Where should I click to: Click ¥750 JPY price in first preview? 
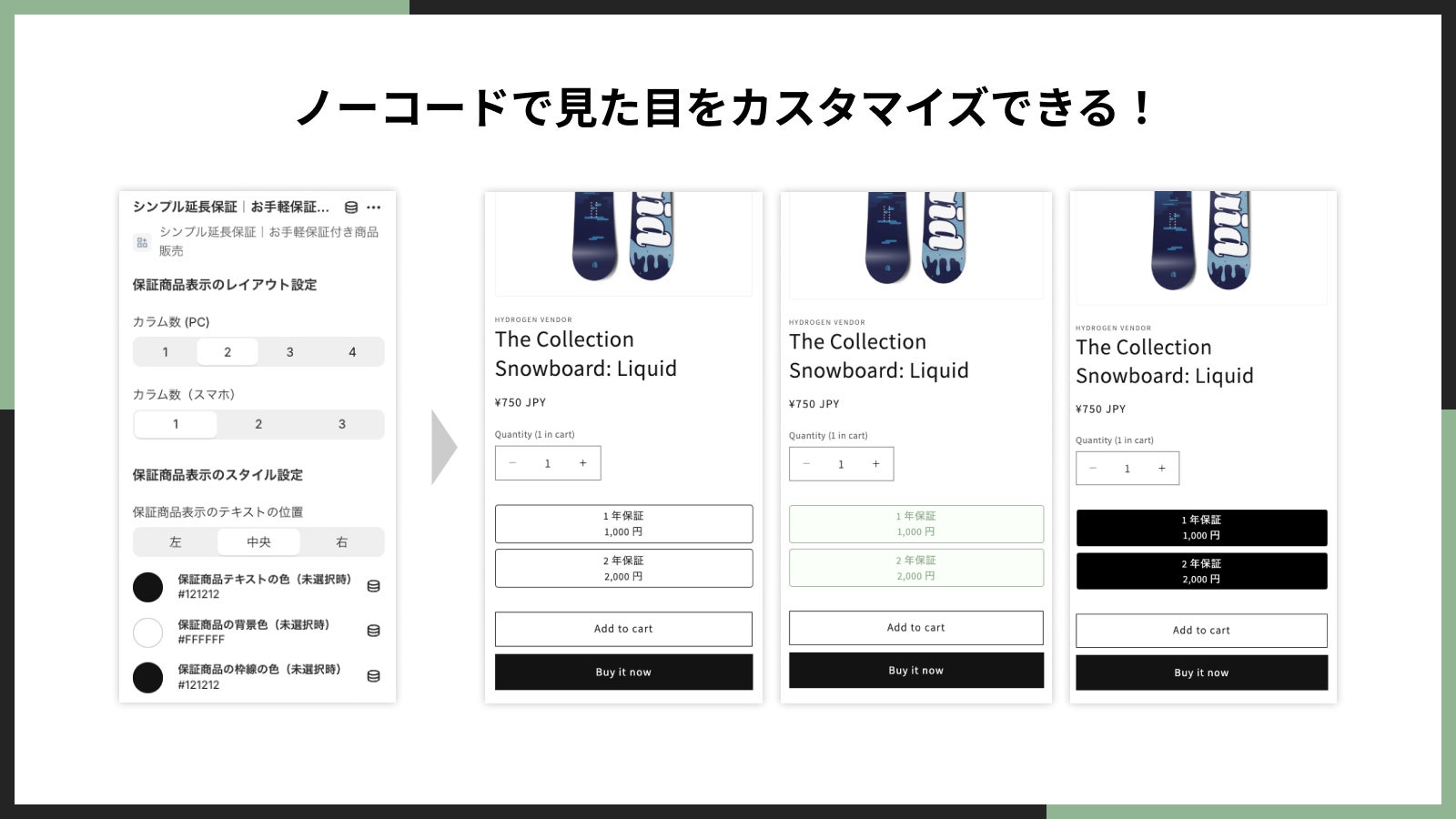click(x=521, y=402)
